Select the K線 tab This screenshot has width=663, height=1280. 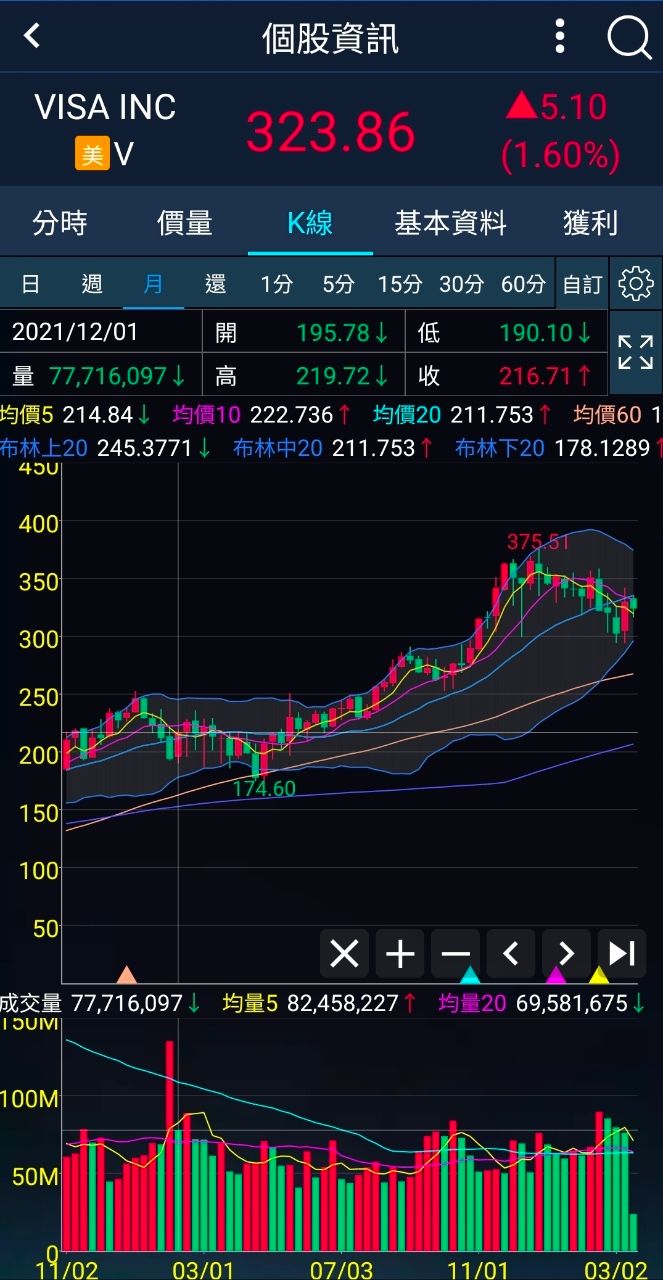(x=310, y=222)
